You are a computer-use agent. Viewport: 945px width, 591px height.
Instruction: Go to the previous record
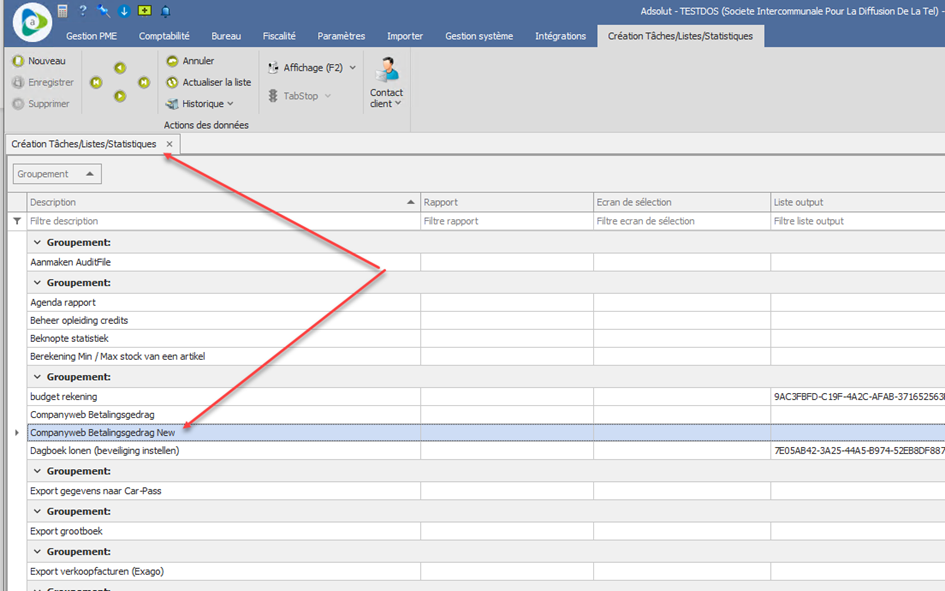pyautogui.click(x=120, y=68)
